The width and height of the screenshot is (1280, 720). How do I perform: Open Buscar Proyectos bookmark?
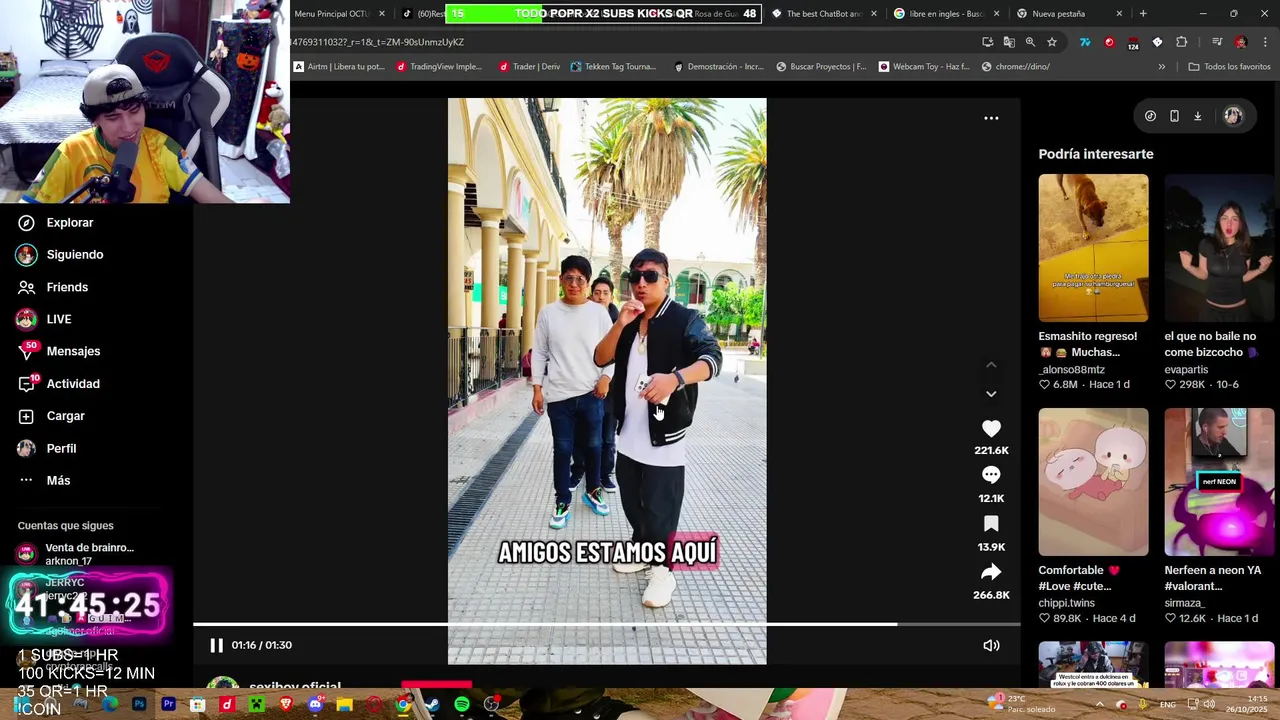tap(821, 67)
